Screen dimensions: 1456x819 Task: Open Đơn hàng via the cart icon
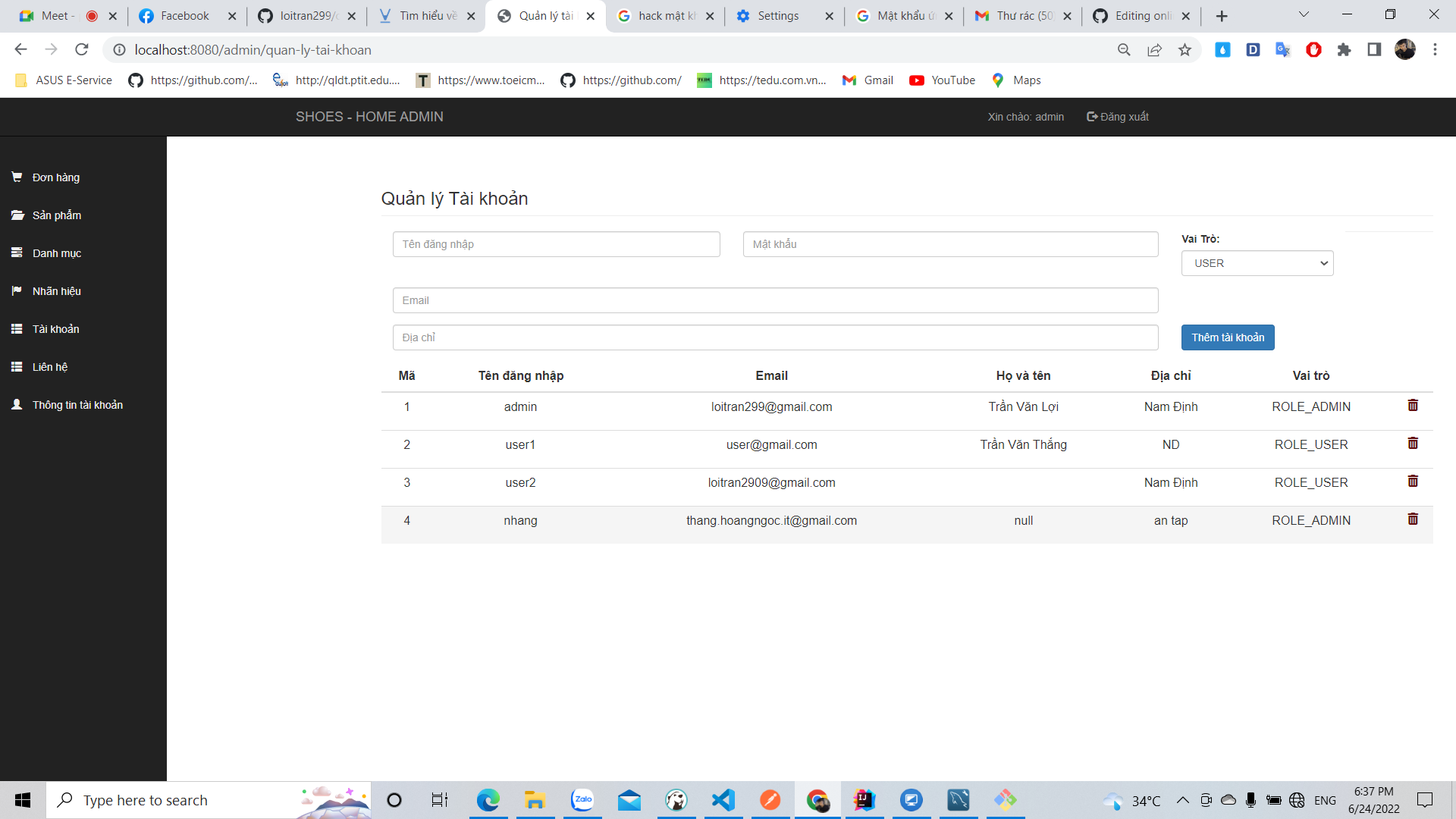(x=17, y=177)
